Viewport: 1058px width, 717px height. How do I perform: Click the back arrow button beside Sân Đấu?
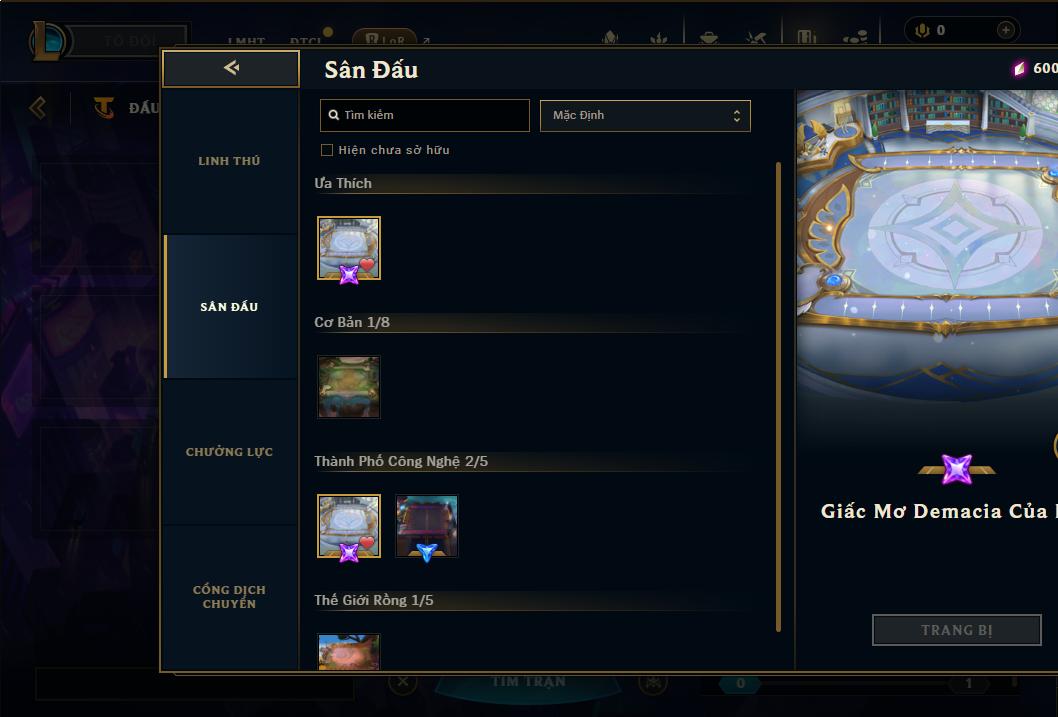231,68
